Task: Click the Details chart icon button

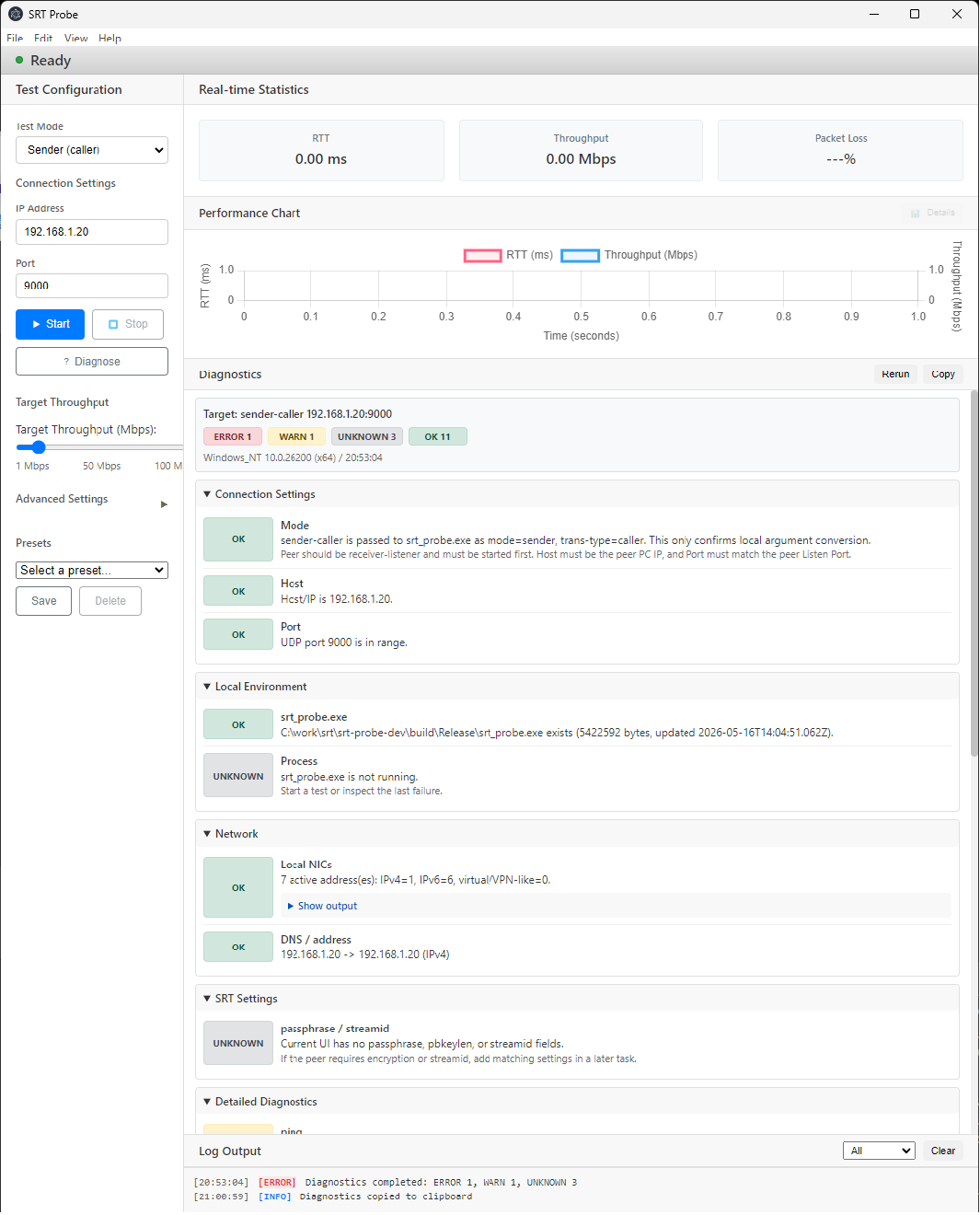Action: [933, 213]
